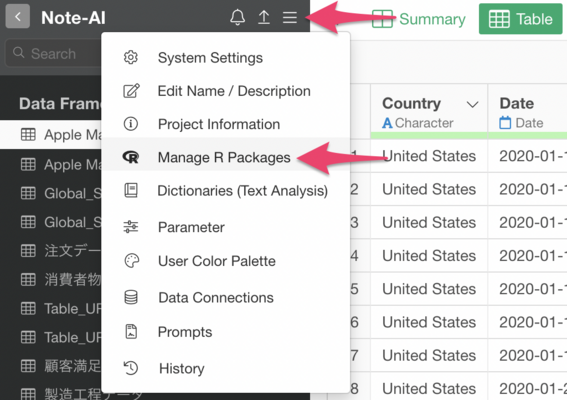Click into the Search field
The height and width of the screenshot is (400, 567).
tap(54, 54)
